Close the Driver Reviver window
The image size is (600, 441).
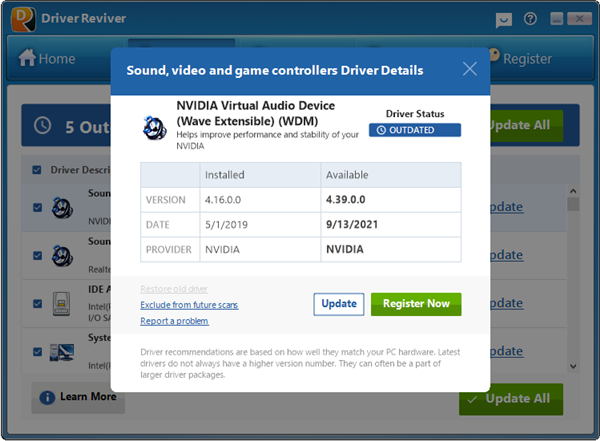click(579, 18)
